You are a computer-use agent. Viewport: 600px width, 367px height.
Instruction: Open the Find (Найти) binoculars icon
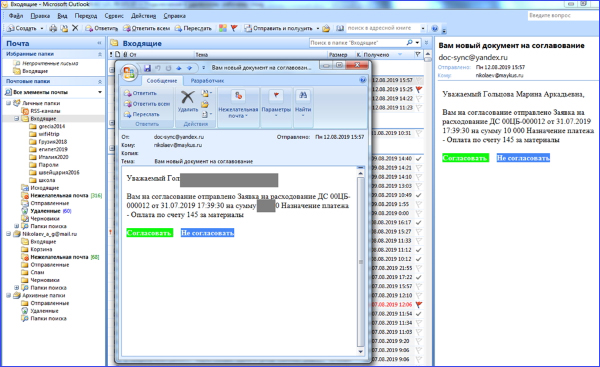click(303, 96)
